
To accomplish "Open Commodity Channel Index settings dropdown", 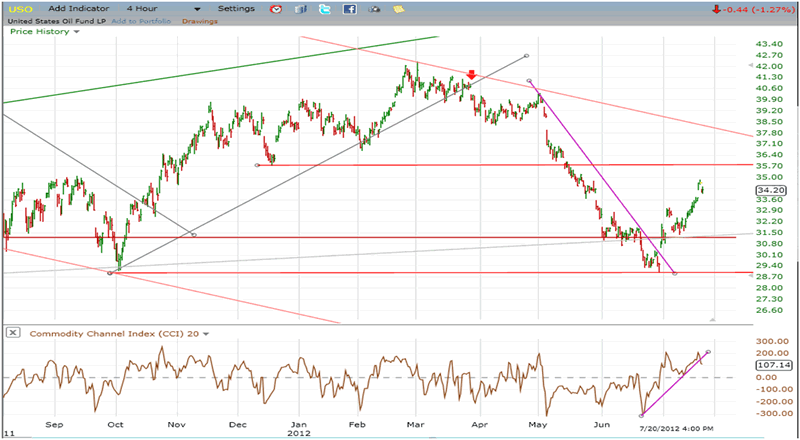I will [x=206, y=333].
